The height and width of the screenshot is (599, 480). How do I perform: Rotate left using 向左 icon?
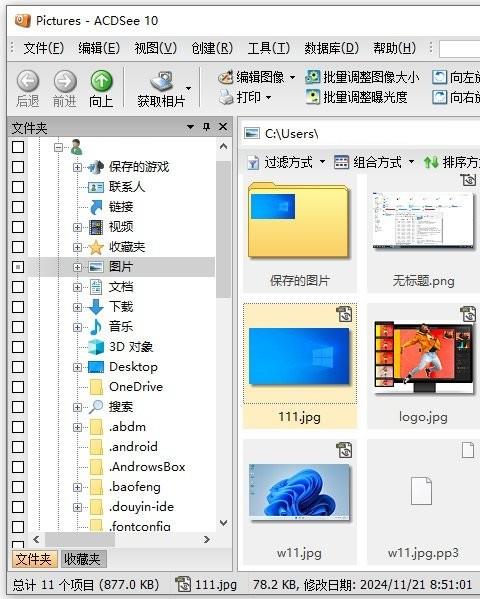[x=439, y=77]
